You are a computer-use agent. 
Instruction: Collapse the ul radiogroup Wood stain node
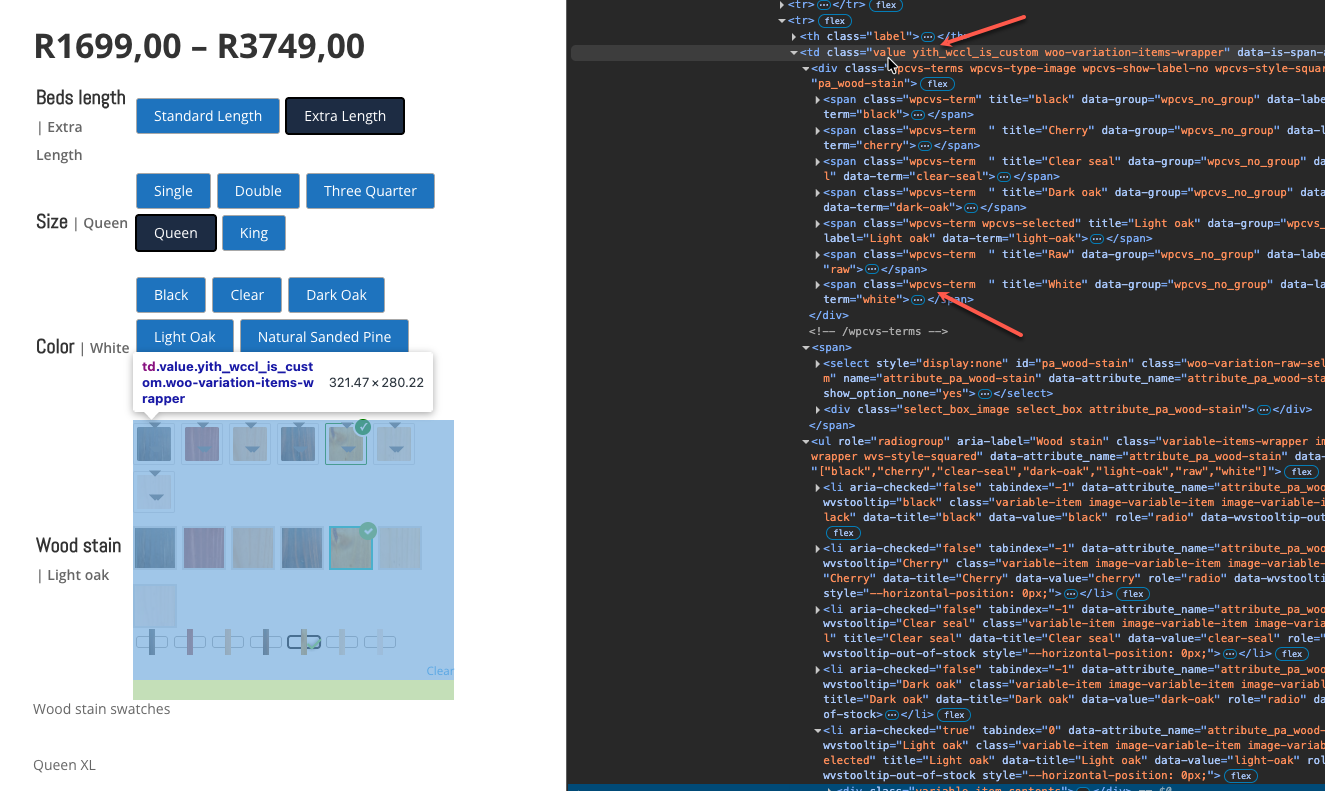point(806,441)
